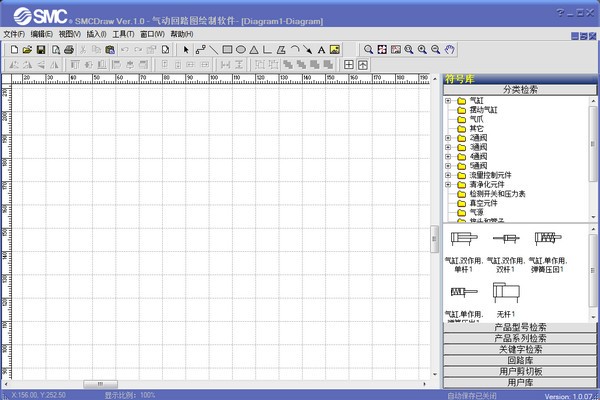Expand the 清净化元件 tree node
This screenshot has height=400, width=600.
point(448,184)
